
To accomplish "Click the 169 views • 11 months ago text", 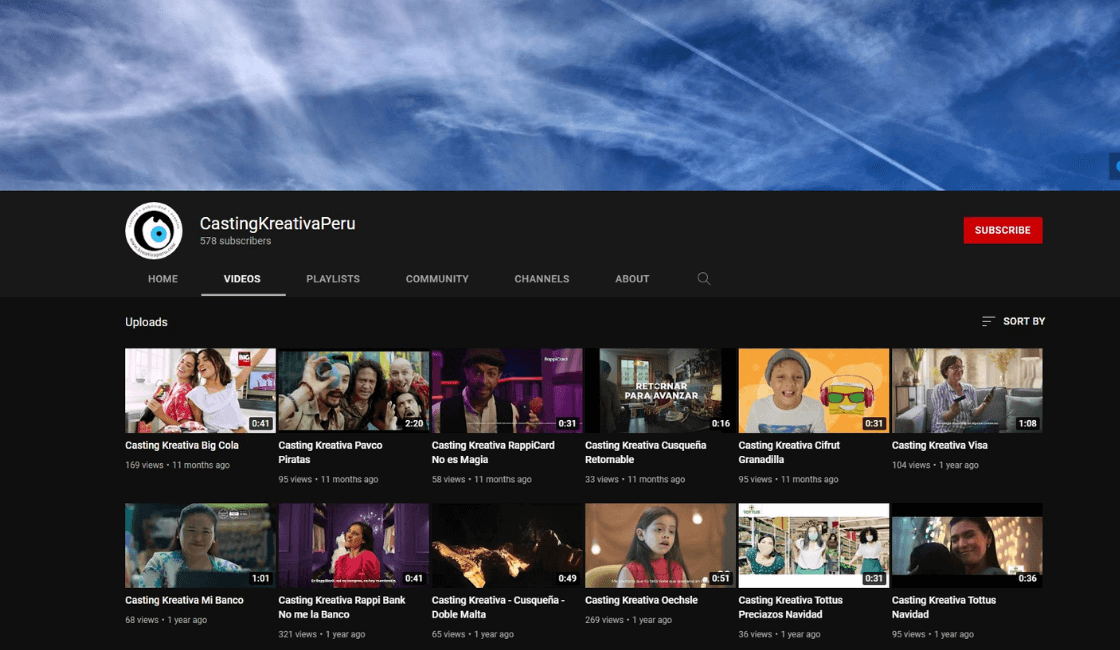I will point(177,465).
